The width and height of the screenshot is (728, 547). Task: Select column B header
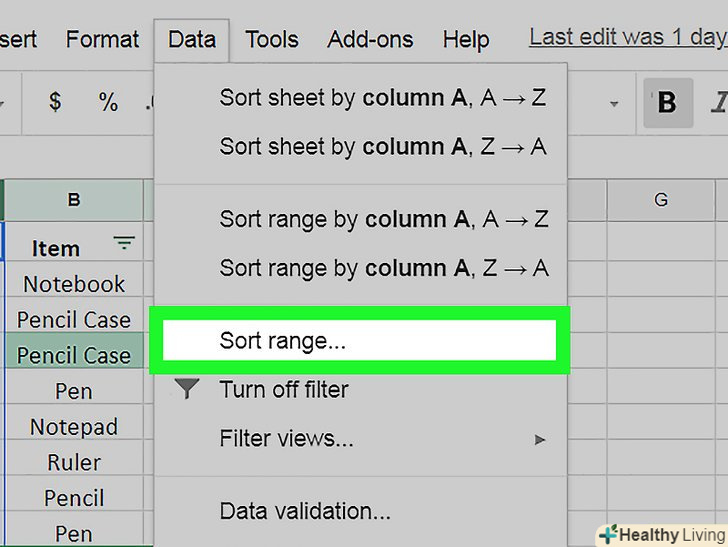(74, 200)
